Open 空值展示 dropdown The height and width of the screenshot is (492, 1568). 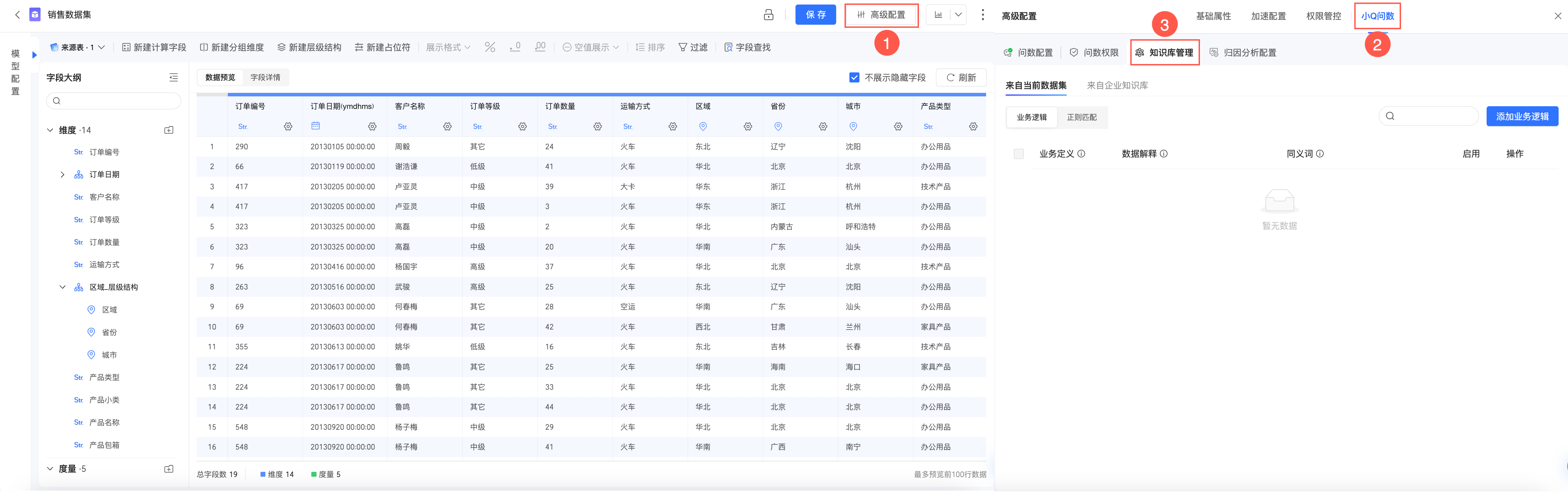click(x=591, y=47)
